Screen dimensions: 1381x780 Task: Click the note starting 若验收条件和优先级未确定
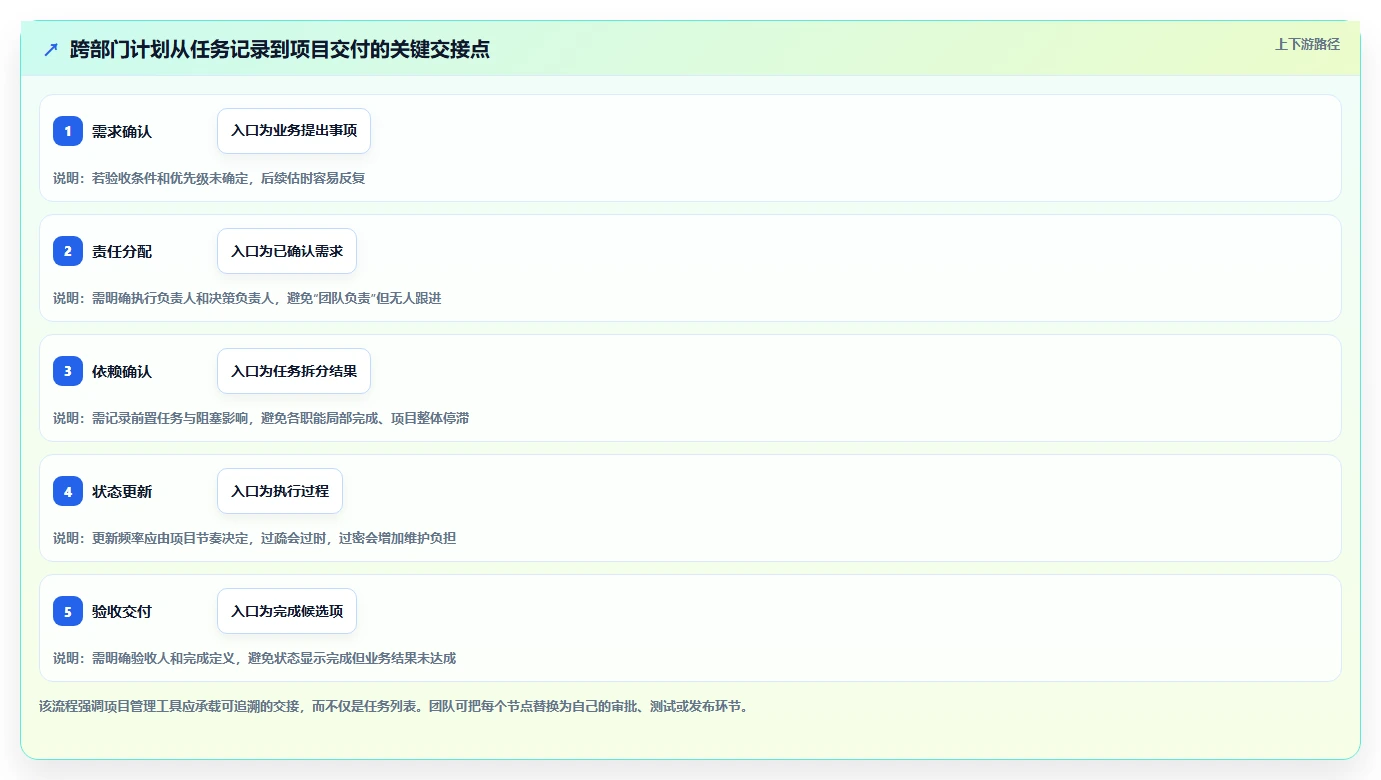pos(209,178)
